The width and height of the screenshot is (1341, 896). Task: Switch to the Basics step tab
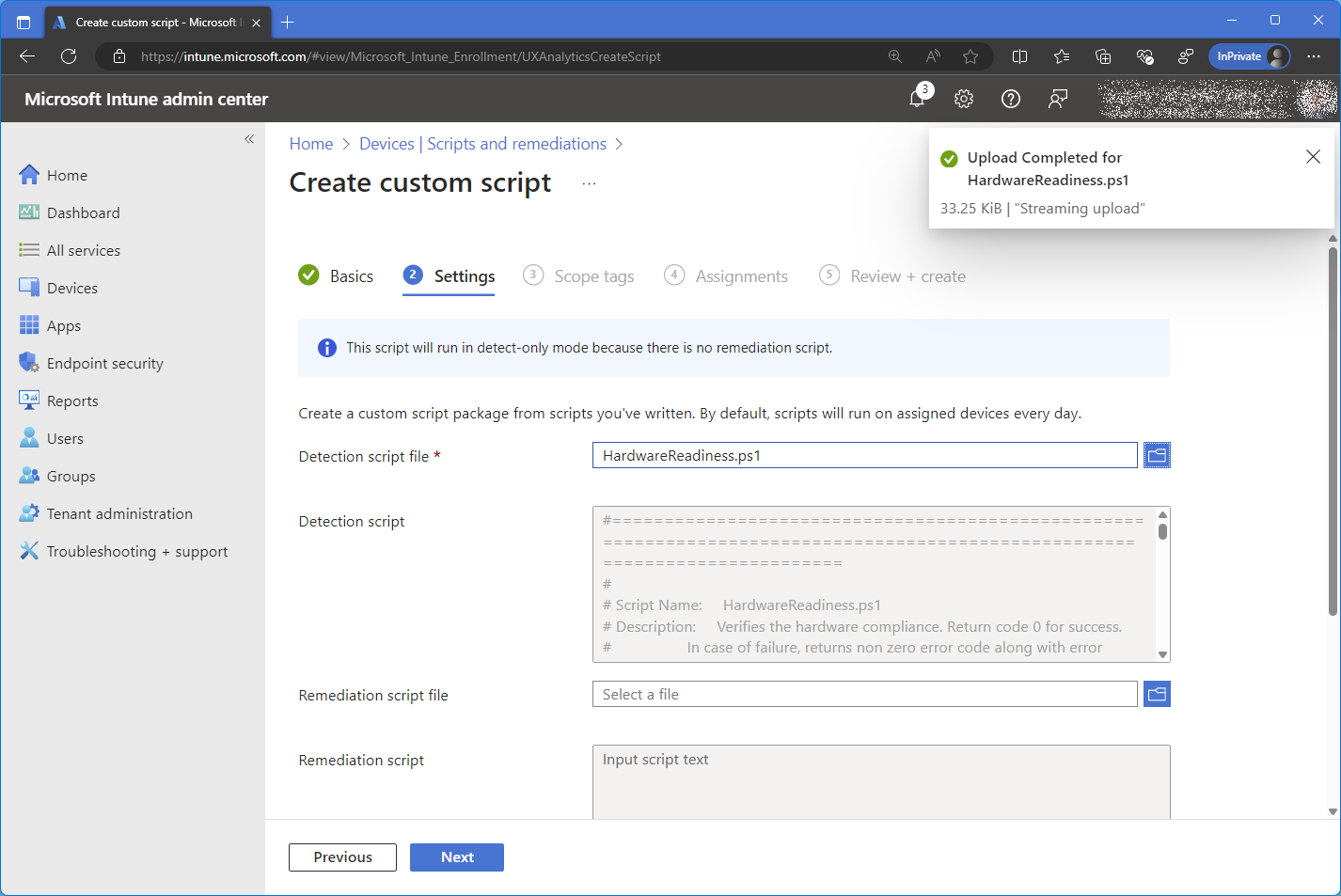(337, 276)
